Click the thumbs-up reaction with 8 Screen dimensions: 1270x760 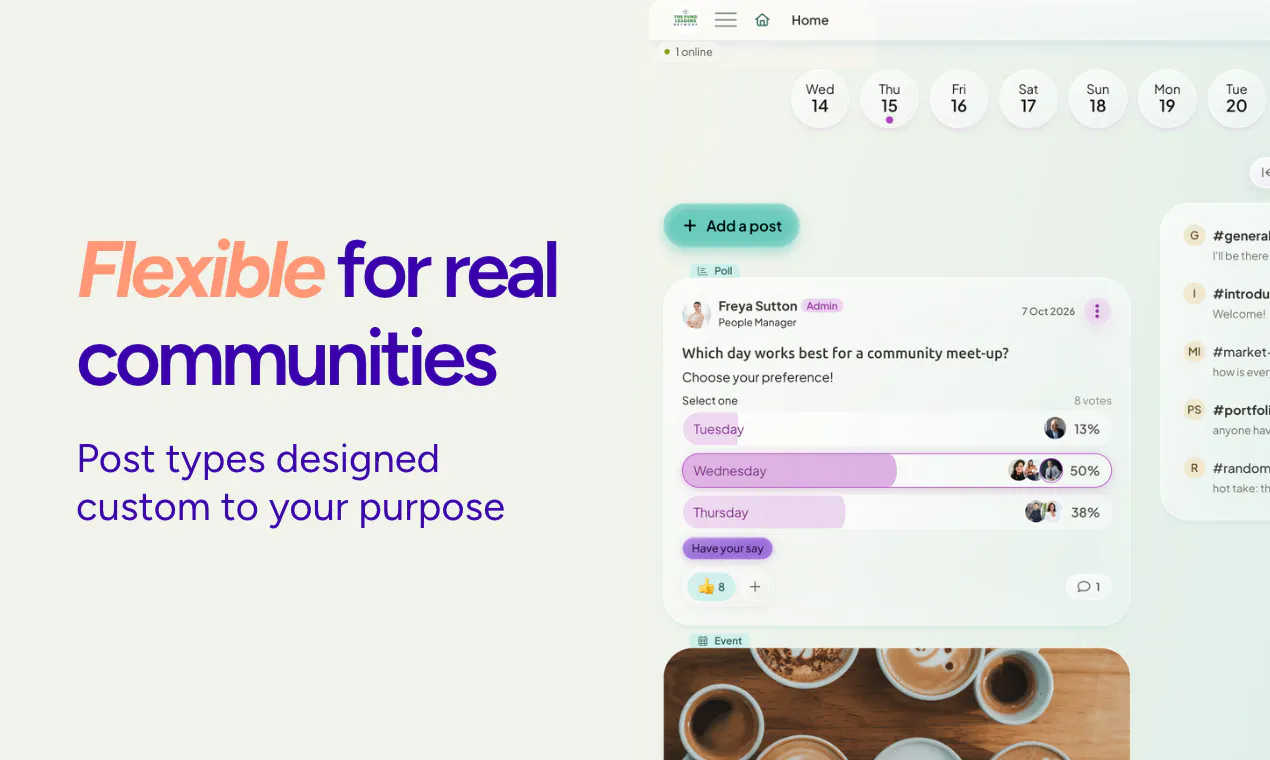coord(711,587)
